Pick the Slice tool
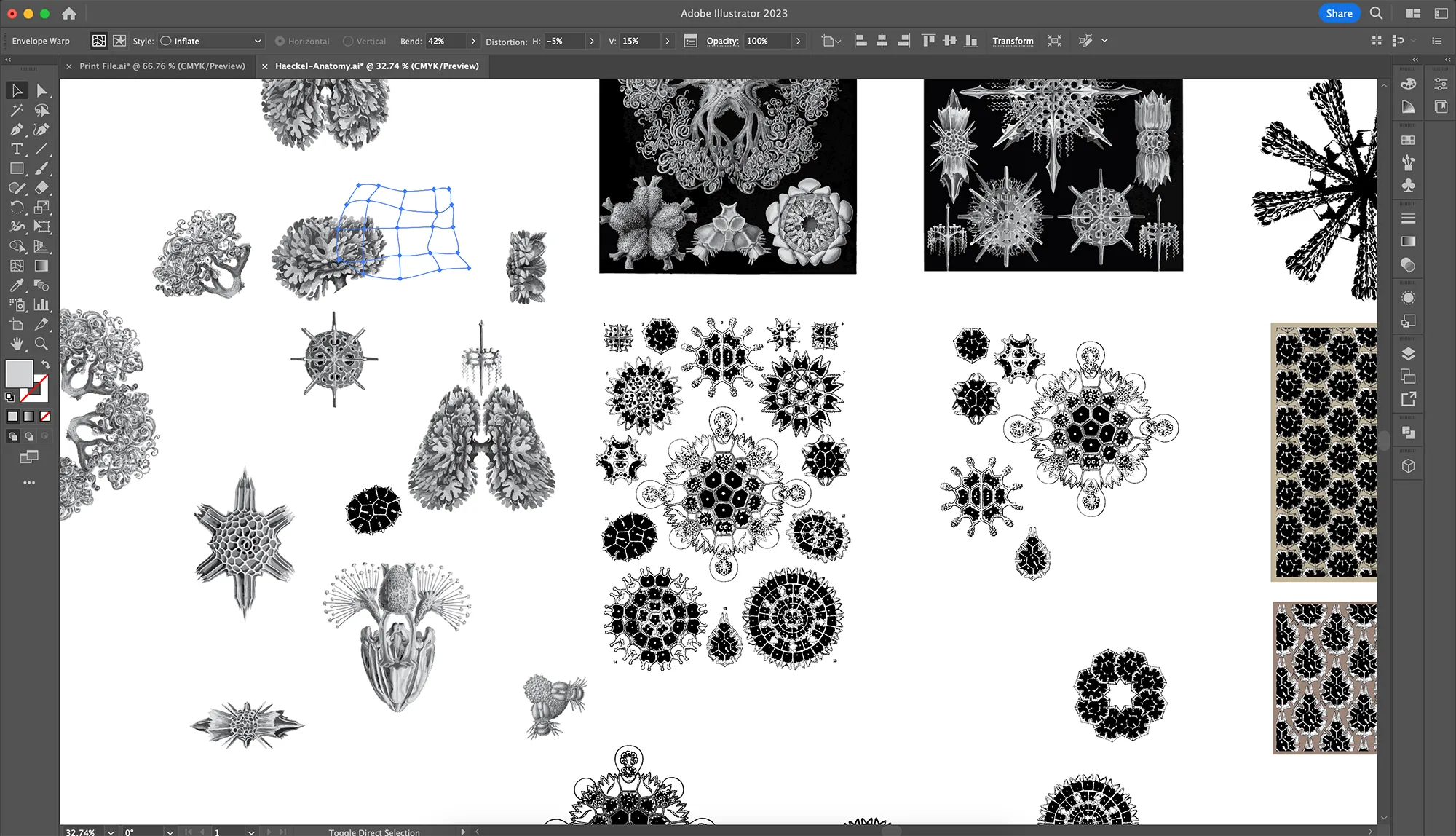The width and height of the screenshot is (1456, 836). pos(41,324)
